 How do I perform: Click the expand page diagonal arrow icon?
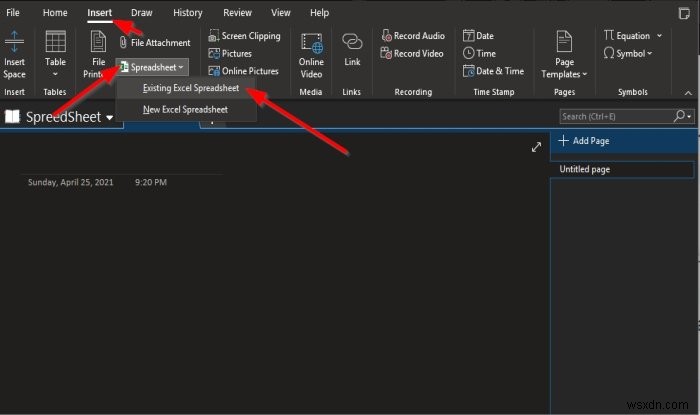point(536,147)
